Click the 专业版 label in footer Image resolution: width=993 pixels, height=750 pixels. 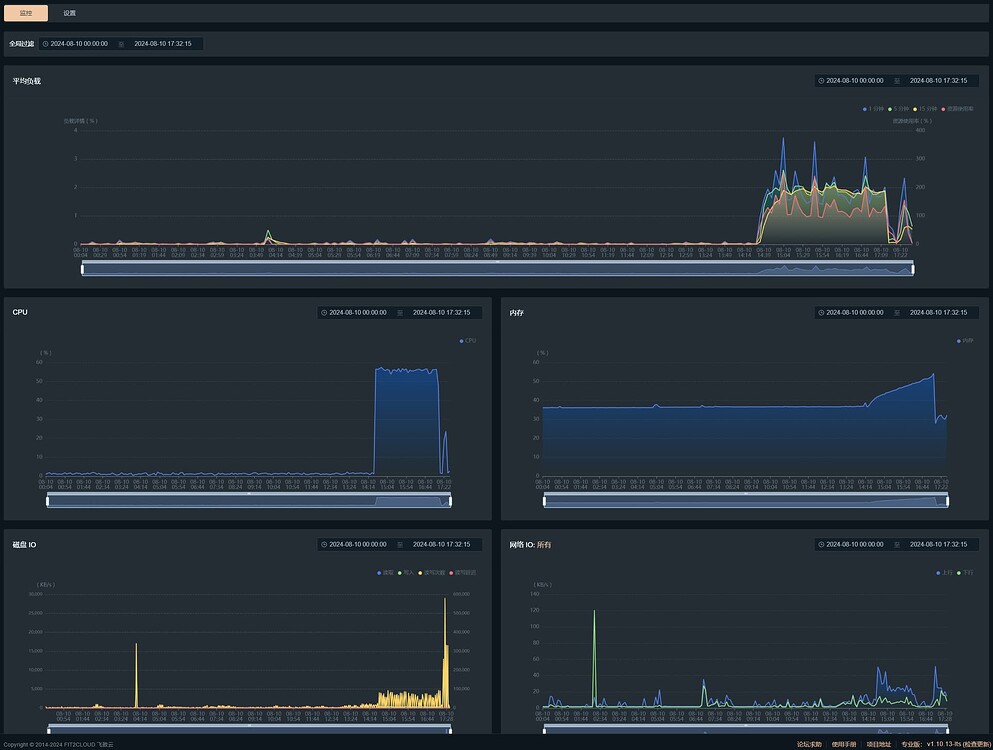point(911,744)
